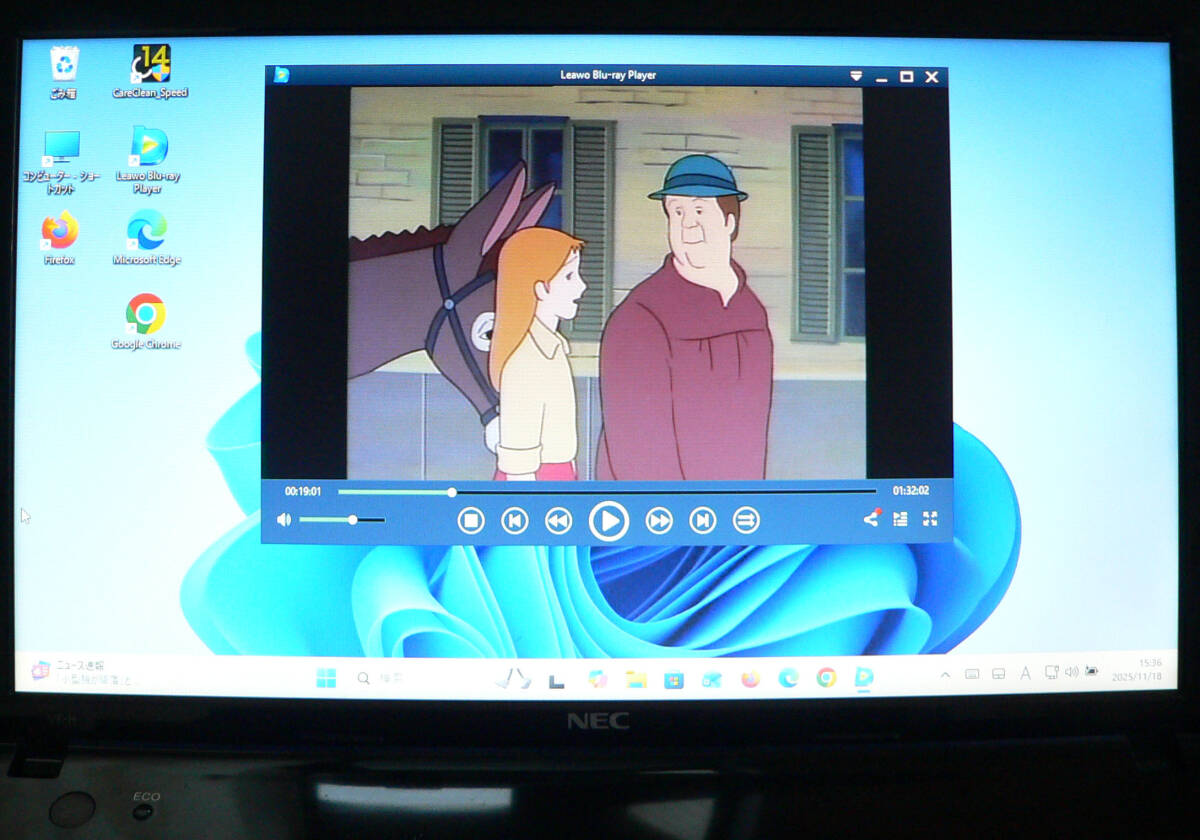Open Microsoft Store from the taskbar
The height and width of the screenshot is (840, 1200).
point(674,679)
